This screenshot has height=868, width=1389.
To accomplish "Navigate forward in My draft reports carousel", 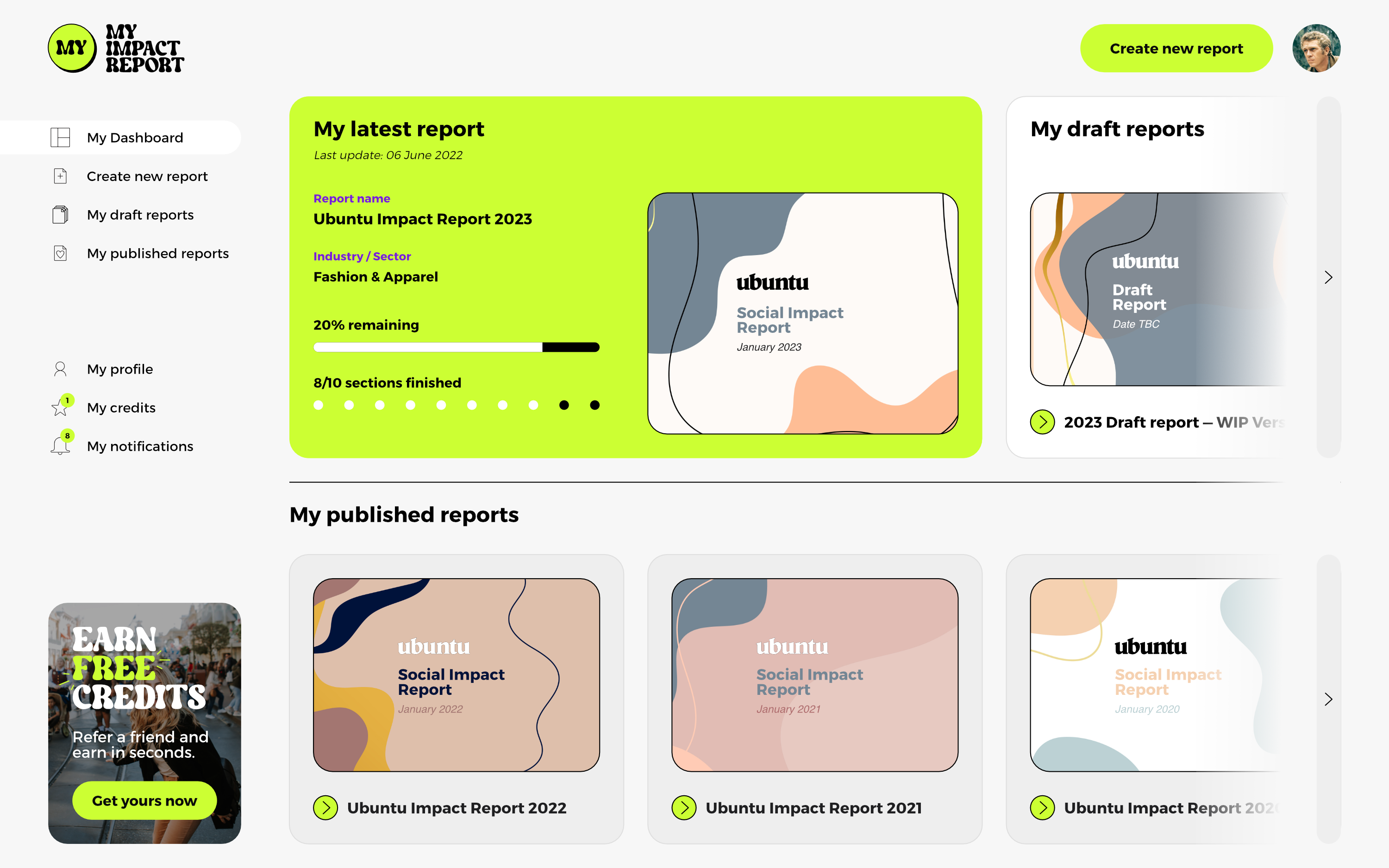I will point(1328,277).
